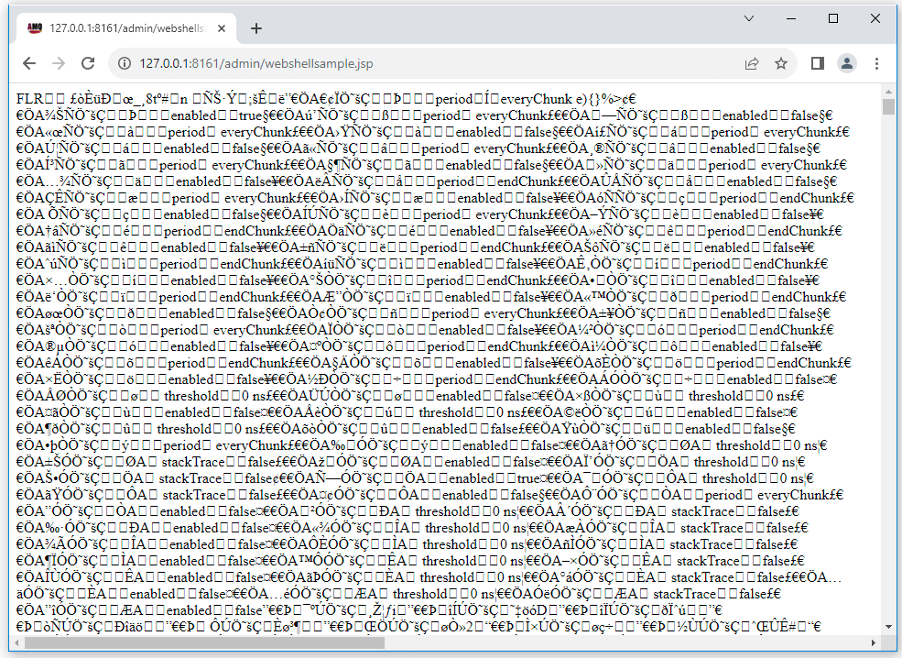The image size is (902, 658).
Task: Bookmark this page with the star icon
Action: coord(781,63)
